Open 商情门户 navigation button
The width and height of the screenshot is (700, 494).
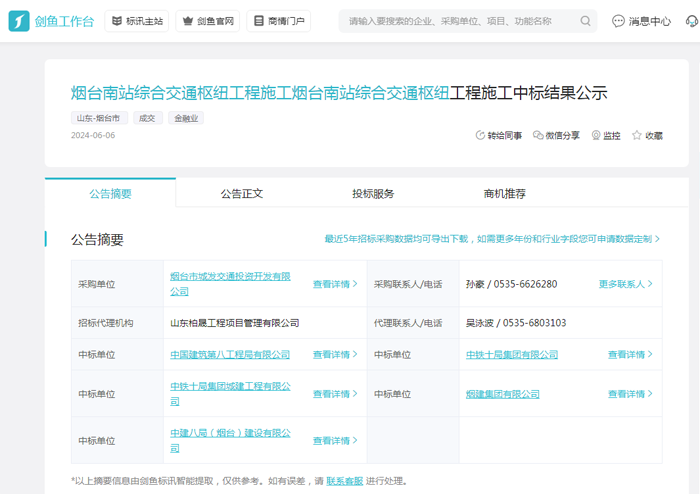pyautogui.click(x=278, y=21)
